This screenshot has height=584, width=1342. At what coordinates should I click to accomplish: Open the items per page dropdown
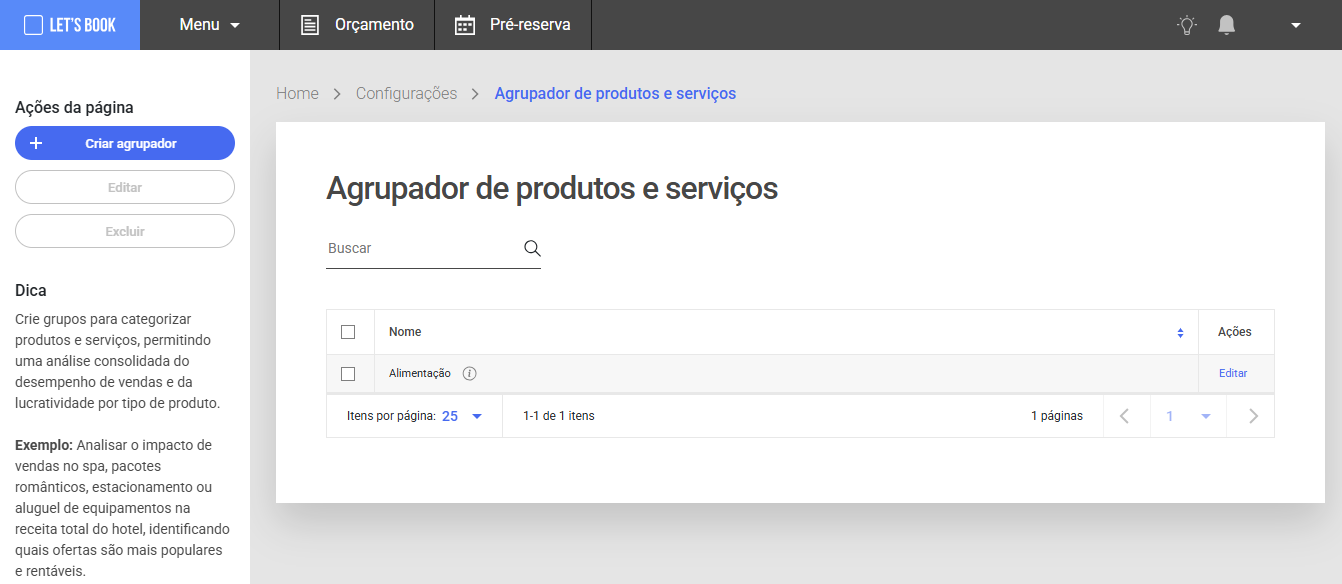point(462,416)
